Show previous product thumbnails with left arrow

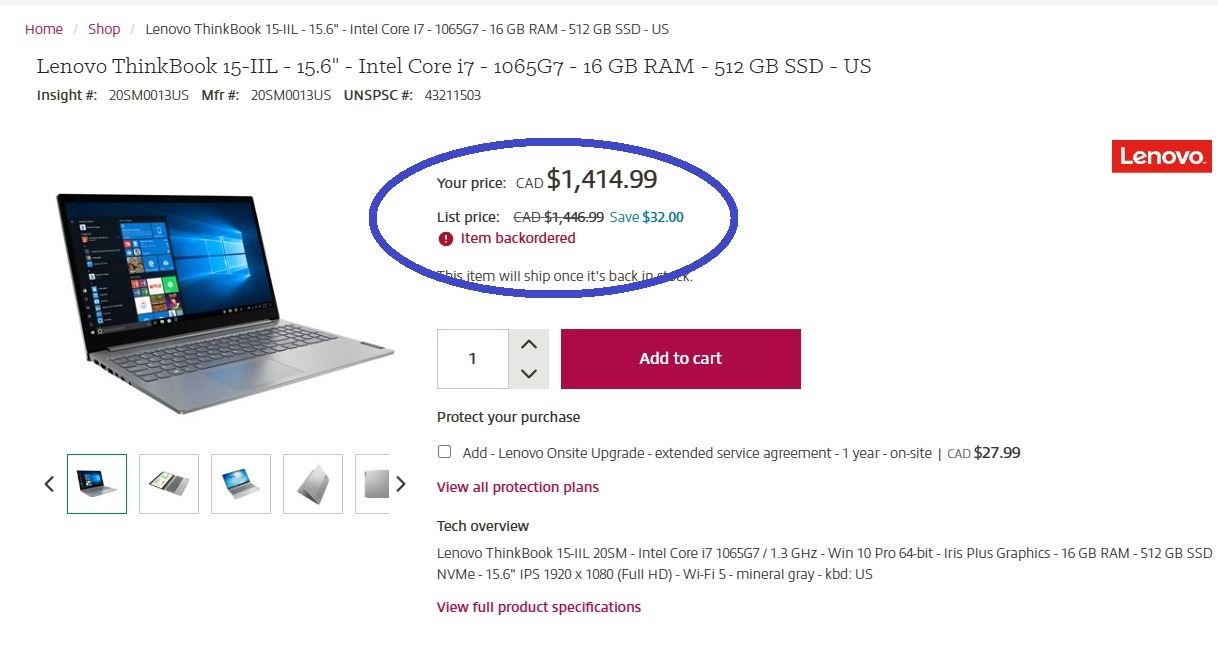coord(49,484)
